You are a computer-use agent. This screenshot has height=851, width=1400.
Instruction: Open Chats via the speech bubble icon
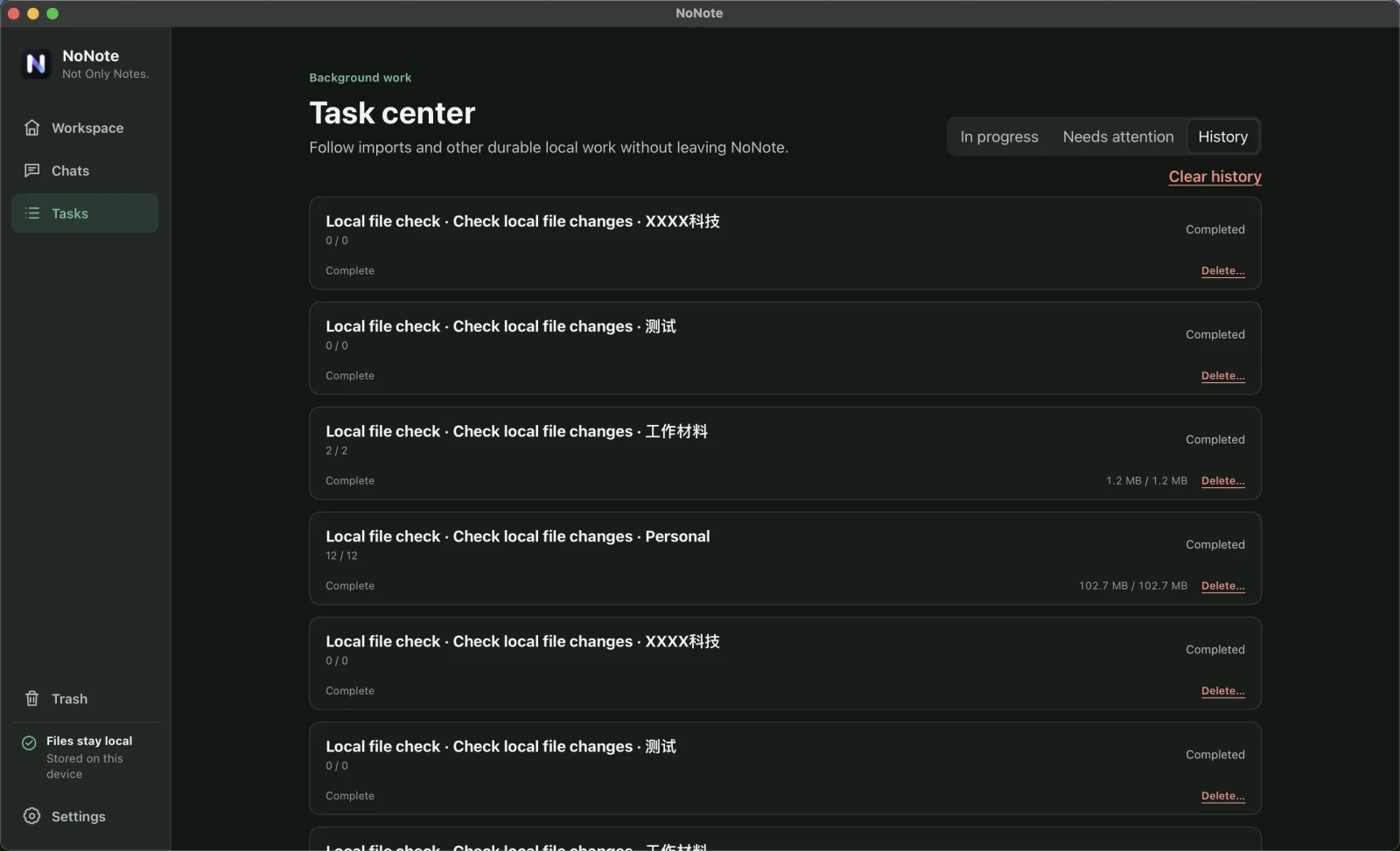32,171
